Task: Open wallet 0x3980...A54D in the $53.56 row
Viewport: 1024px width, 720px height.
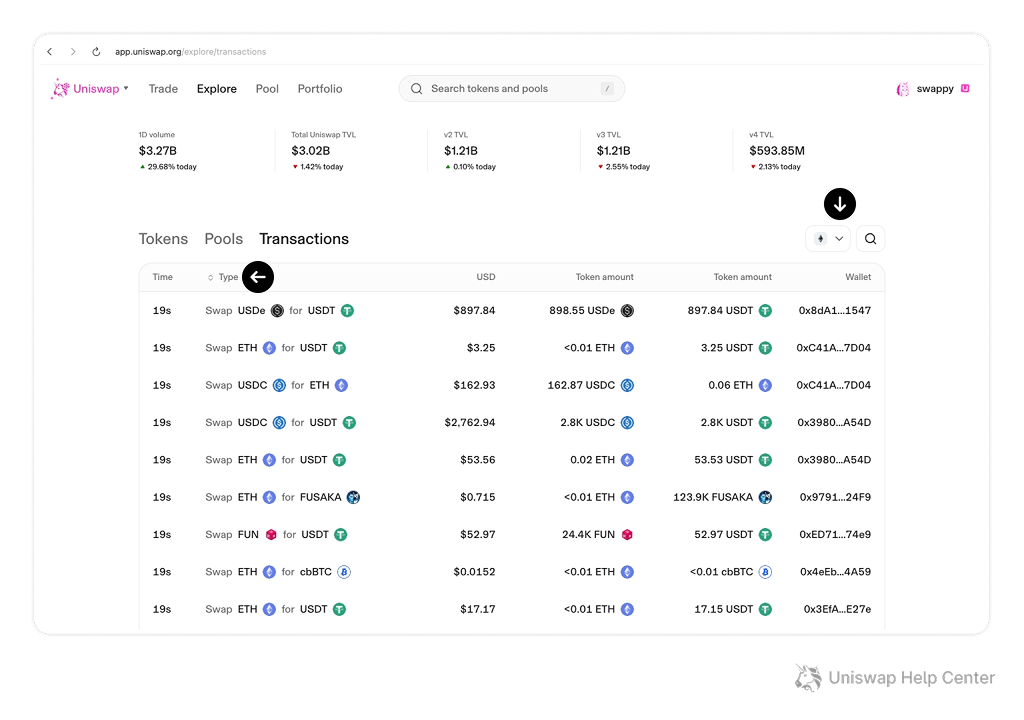Action: 834,460
